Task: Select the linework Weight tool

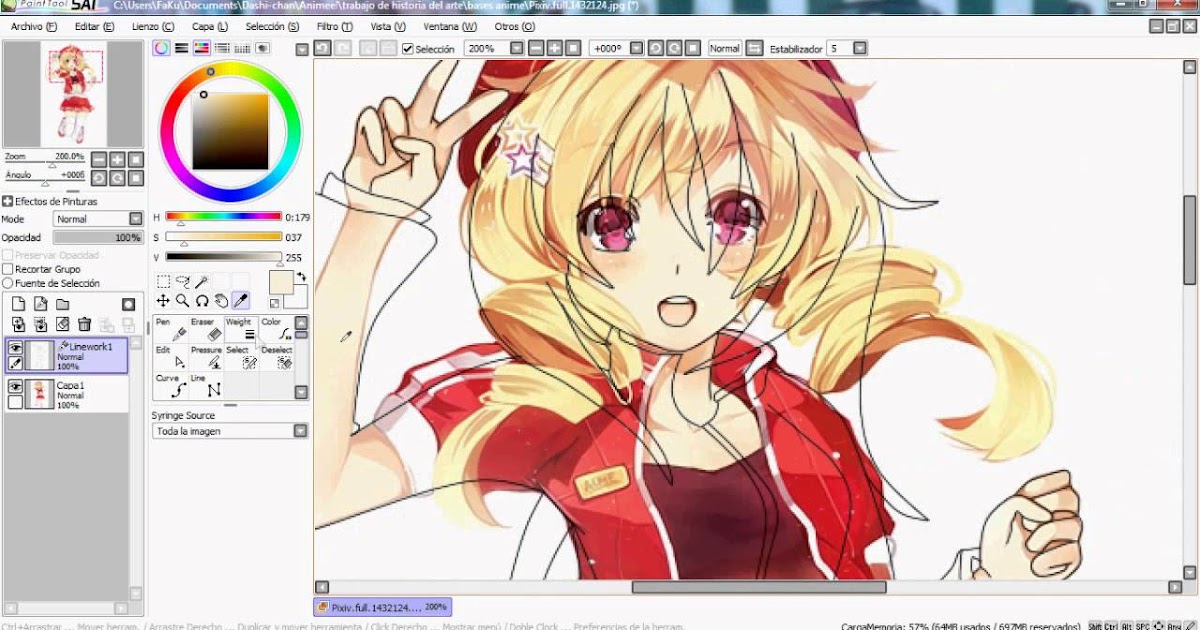Action: (241, 329)
